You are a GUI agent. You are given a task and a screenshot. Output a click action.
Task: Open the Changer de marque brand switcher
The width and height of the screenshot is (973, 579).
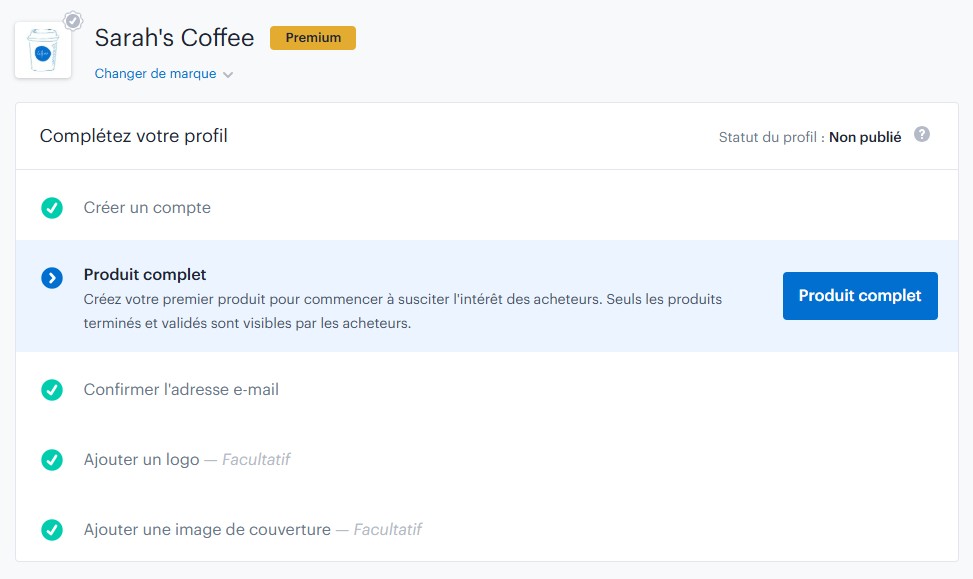(155, 74)
